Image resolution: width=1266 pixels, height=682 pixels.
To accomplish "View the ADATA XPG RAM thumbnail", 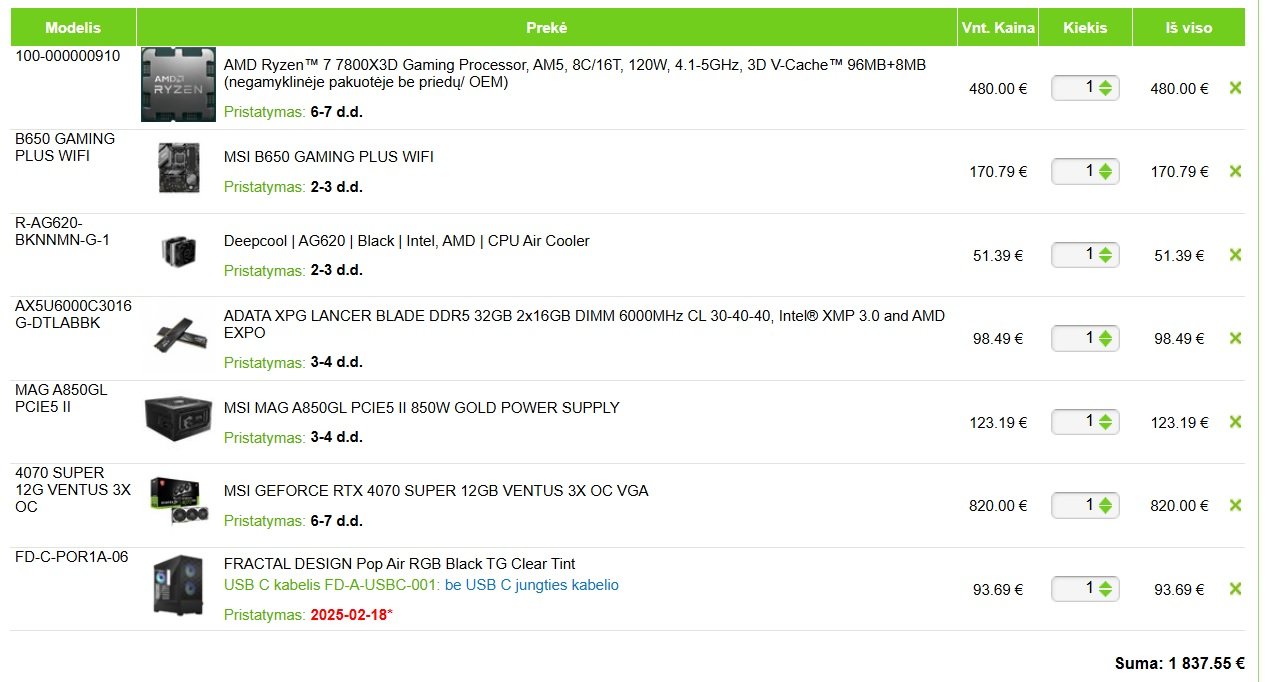I will pyautogui.click(x=180, y=335).
